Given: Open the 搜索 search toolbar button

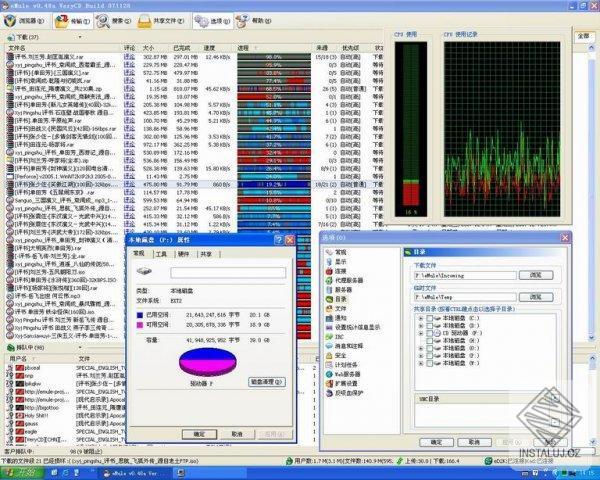Looking at the screenshot, I should pyautogui.click(x=114, y=21).
